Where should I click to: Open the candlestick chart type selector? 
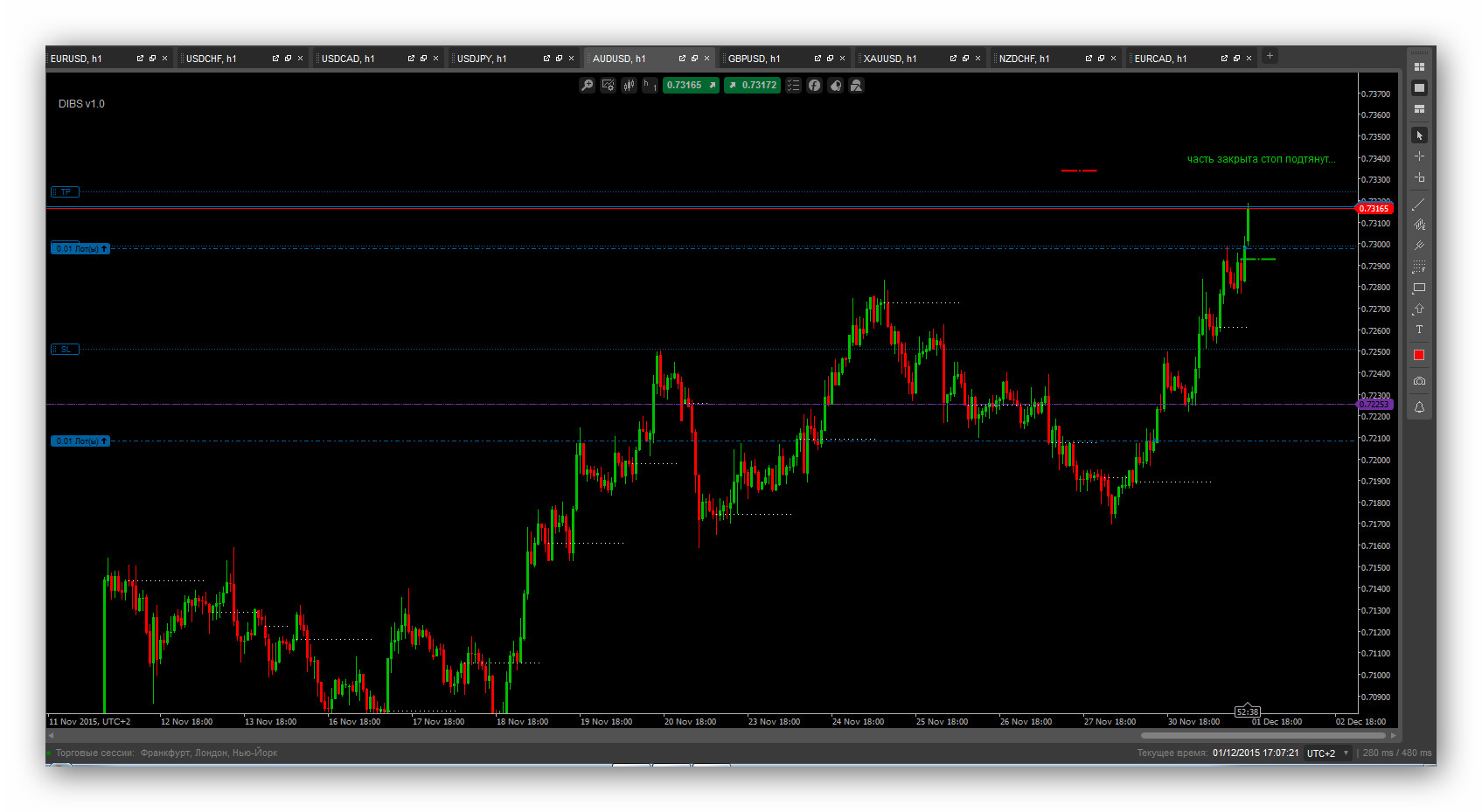629,85
